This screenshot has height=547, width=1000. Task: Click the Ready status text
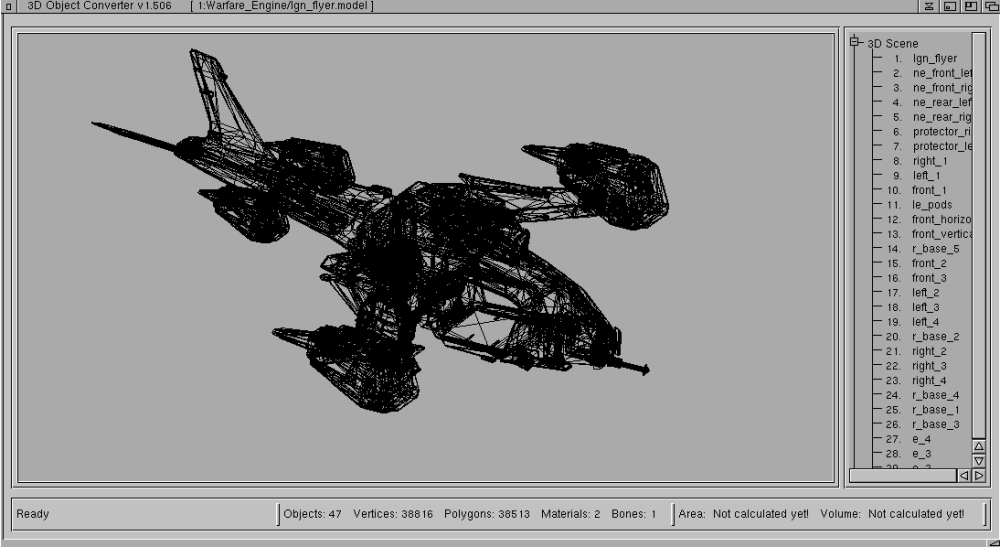pyautogui.click(x=33, y=514)
